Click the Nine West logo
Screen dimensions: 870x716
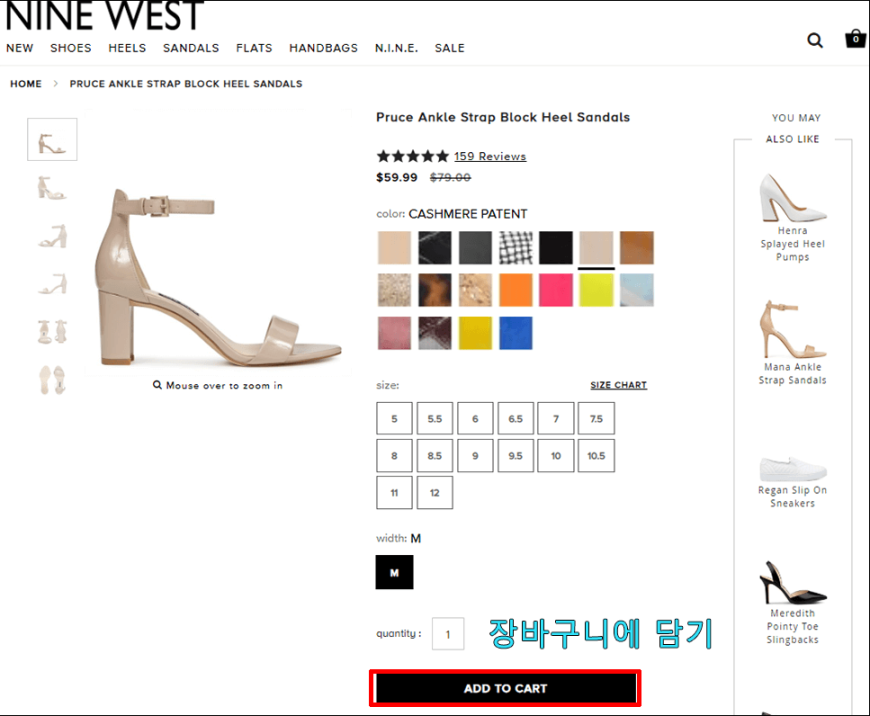click(105, 16)
